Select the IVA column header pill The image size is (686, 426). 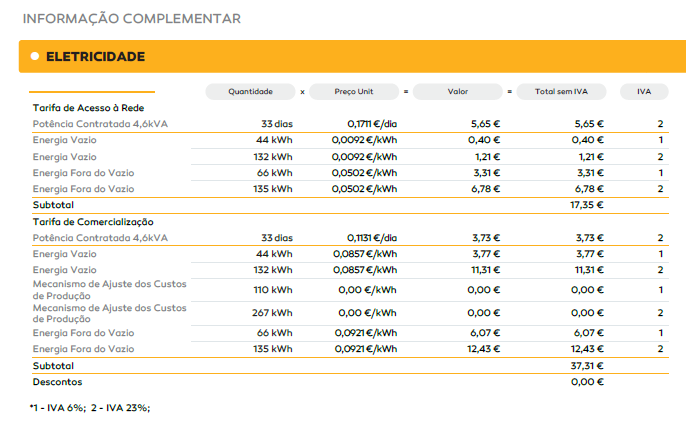tap(644, 91)
